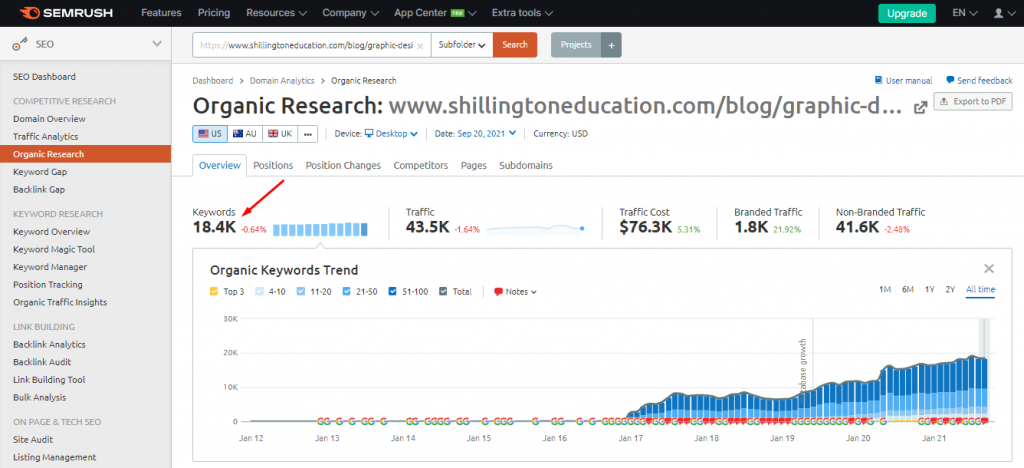Screen dimensions: 1024x468
Task: Set chart range to 1M
Action: coord(885,290)
